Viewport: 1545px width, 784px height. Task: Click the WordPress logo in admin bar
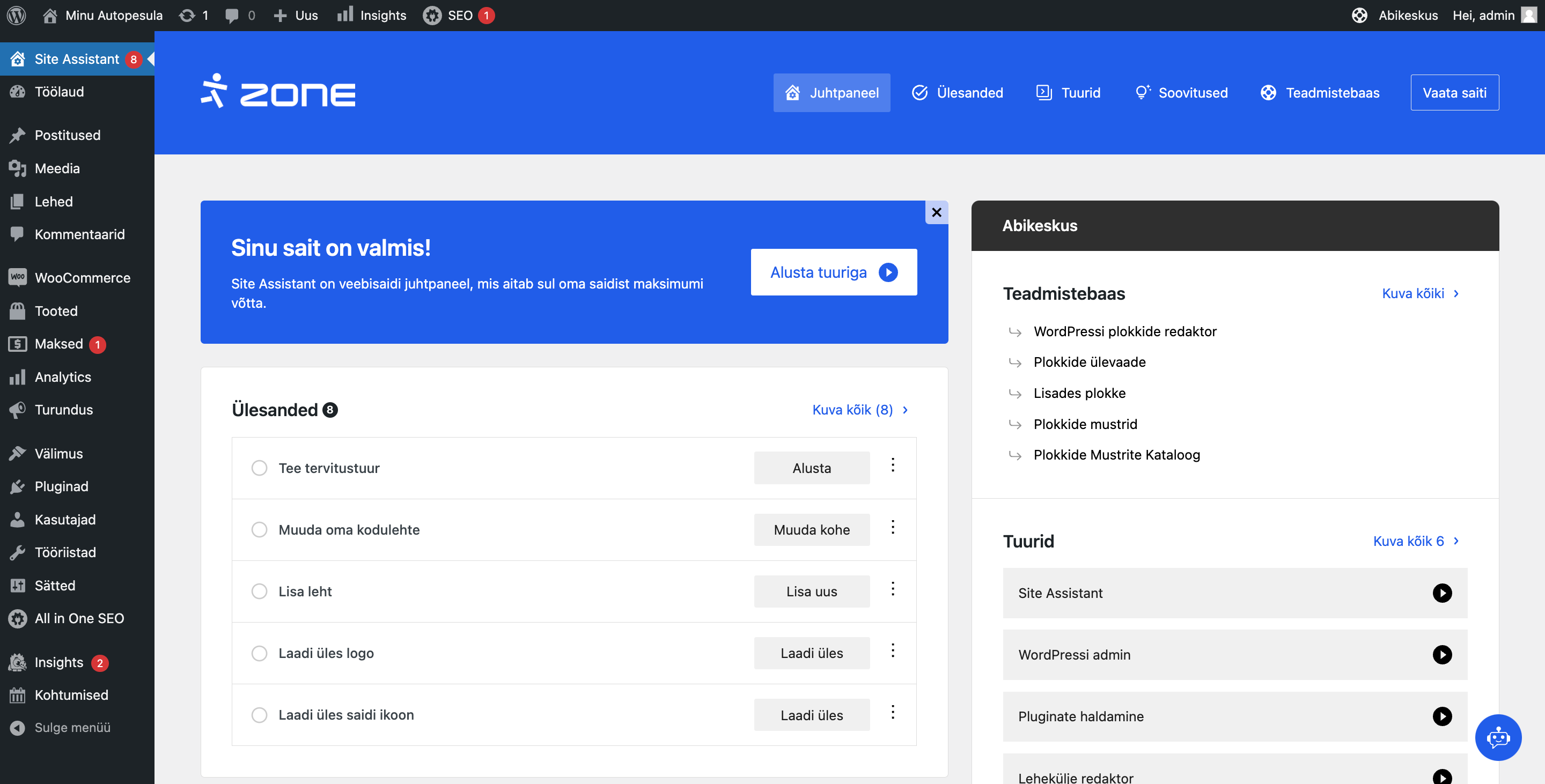(x=16, y=15)
